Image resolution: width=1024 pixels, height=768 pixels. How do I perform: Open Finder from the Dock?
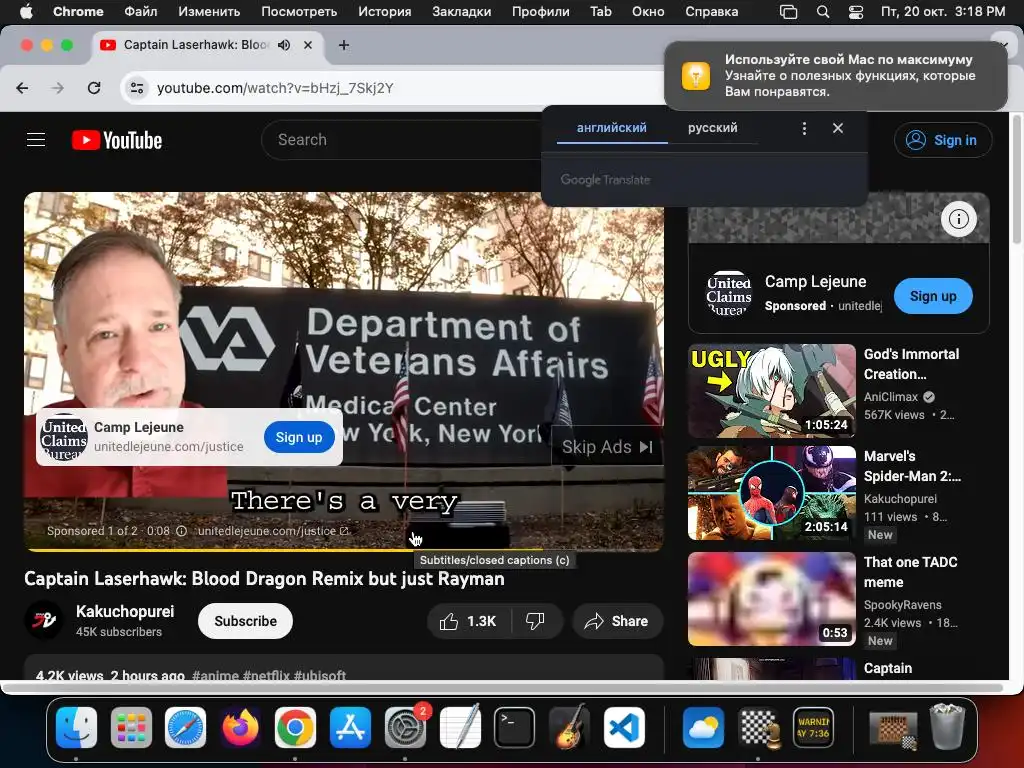76,727
